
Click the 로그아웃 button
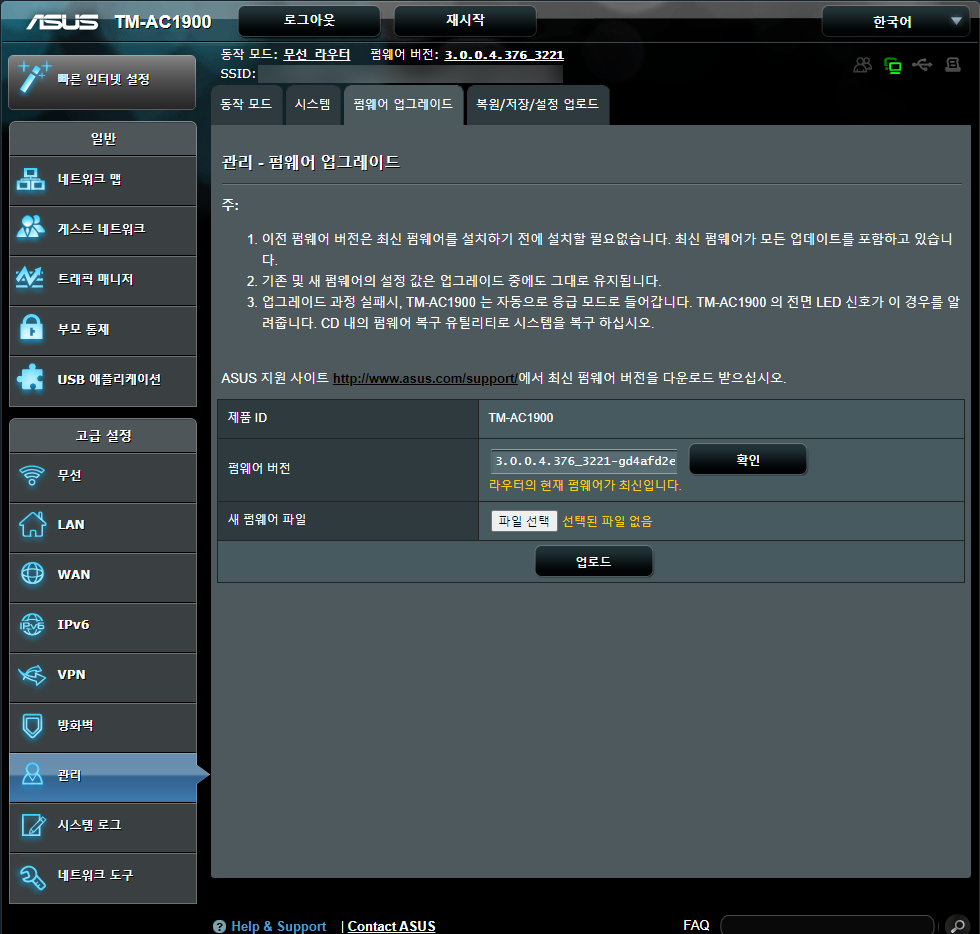[309, 21]
